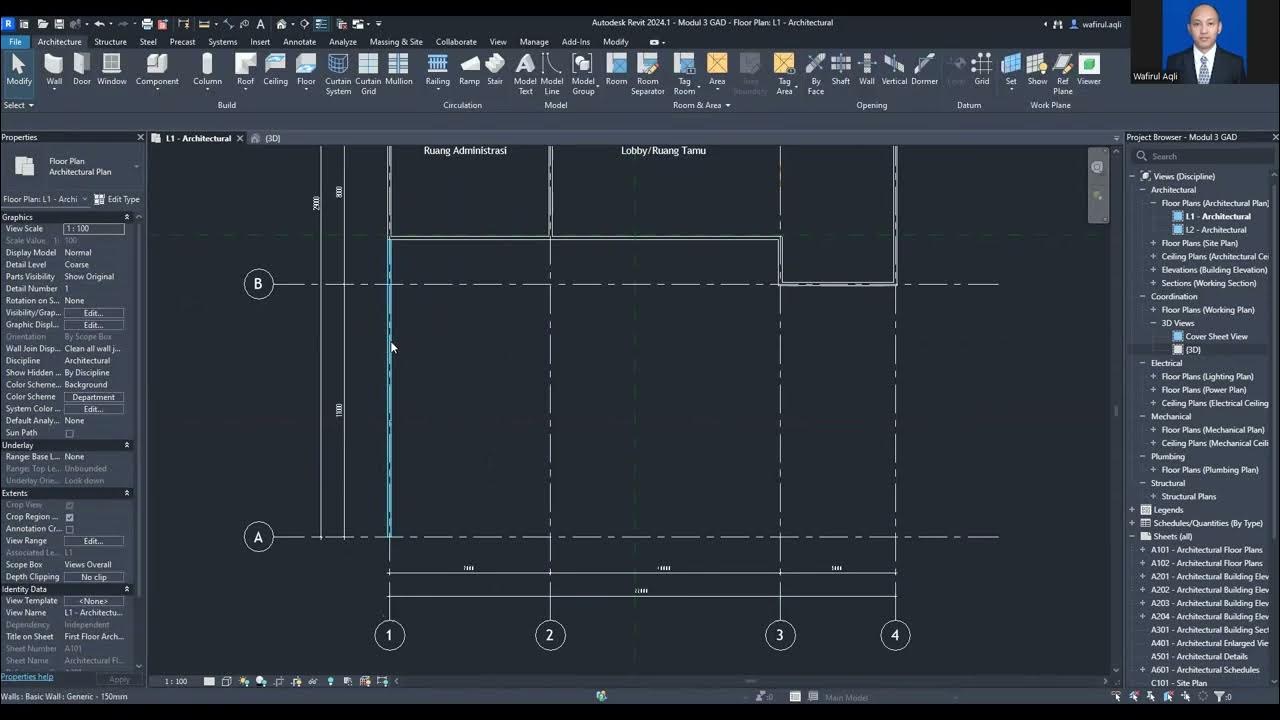Click grid bubble B in drawing

[x=258, y=284]
